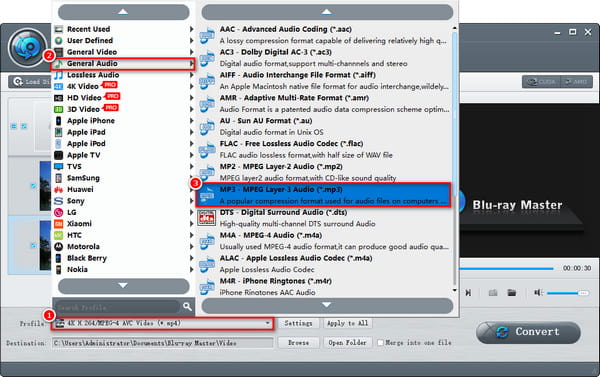
Task: Mute audio with speaker icon
Action: point(539,293)
